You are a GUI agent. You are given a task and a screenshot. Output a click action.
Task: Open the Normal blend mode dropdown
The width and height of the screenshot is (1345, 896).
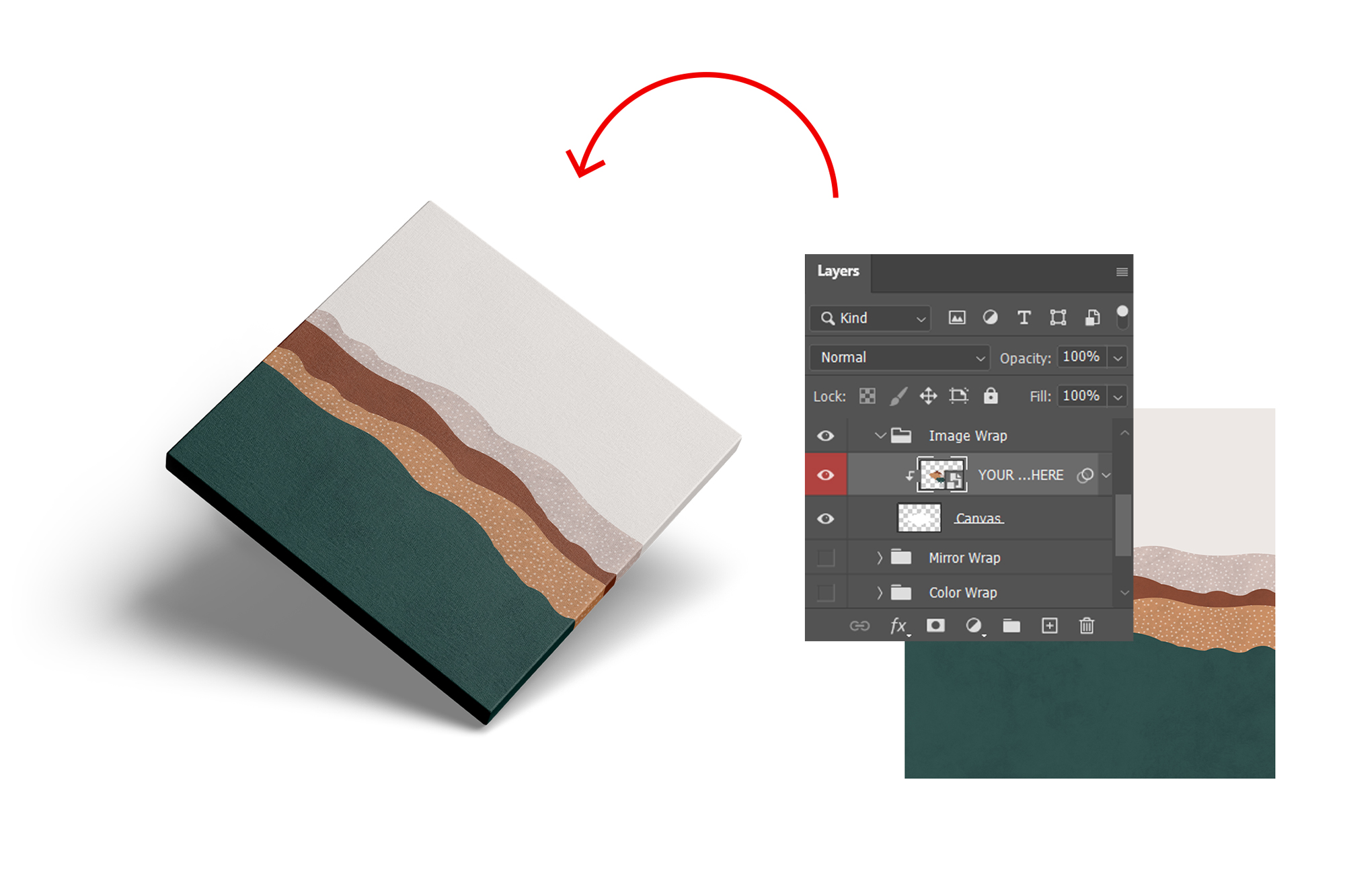900,358
